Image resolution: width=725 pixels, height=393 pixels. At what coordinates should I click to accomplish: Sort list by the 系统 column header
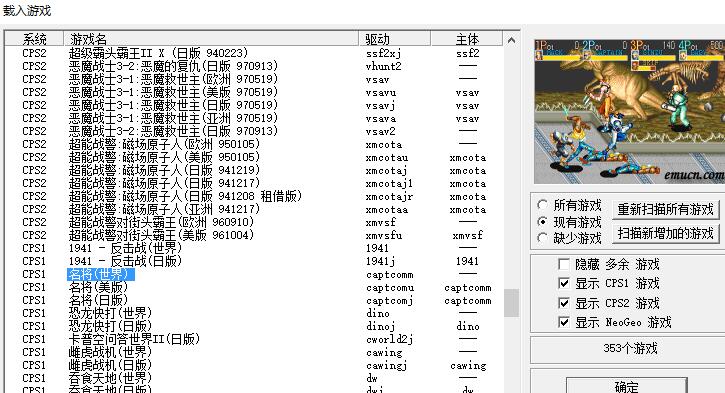pyautogui.click(x=34, y=39)
